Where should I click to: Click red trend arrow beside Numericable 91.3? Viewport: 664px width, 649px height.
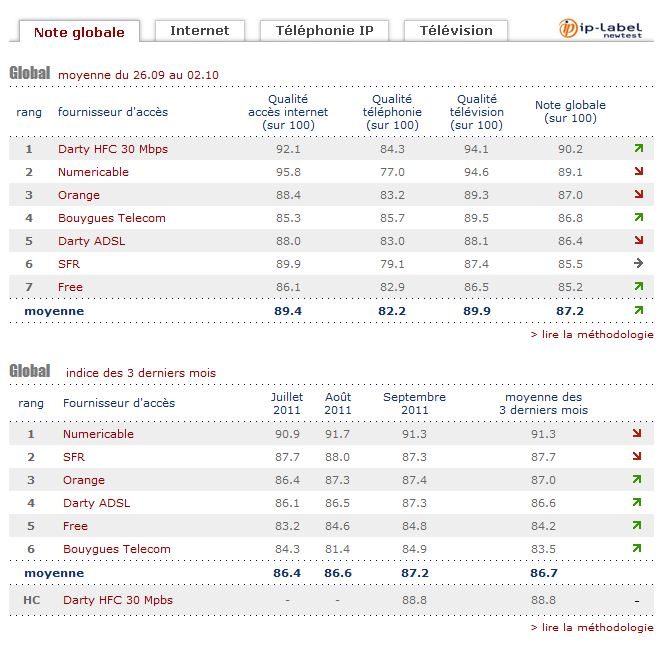click(x=637, y=434)
